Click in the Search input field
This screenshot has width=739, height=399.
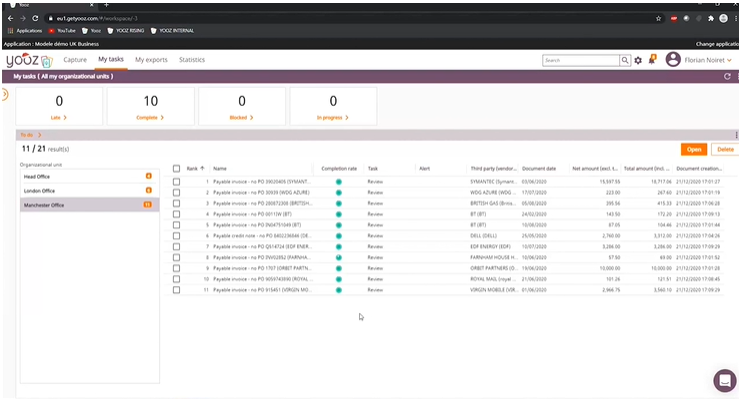[581, 60]
